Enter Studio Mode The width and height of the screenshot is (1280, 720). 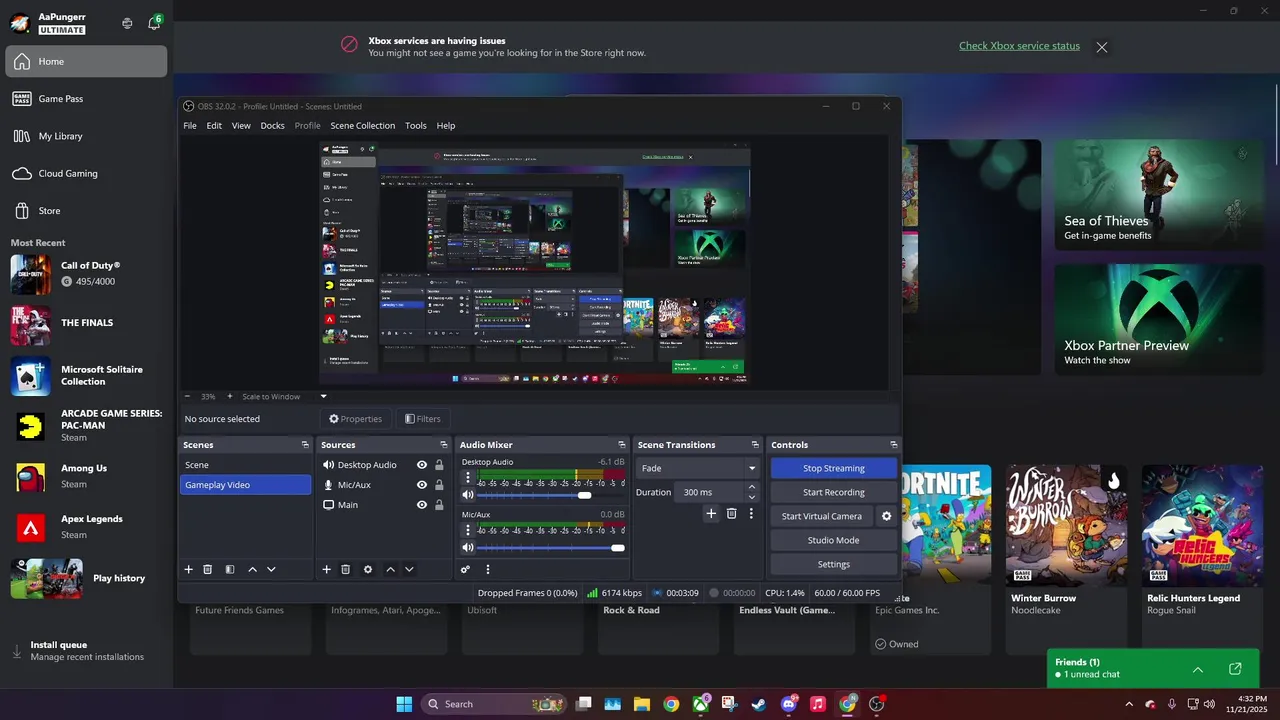point(834,540)
